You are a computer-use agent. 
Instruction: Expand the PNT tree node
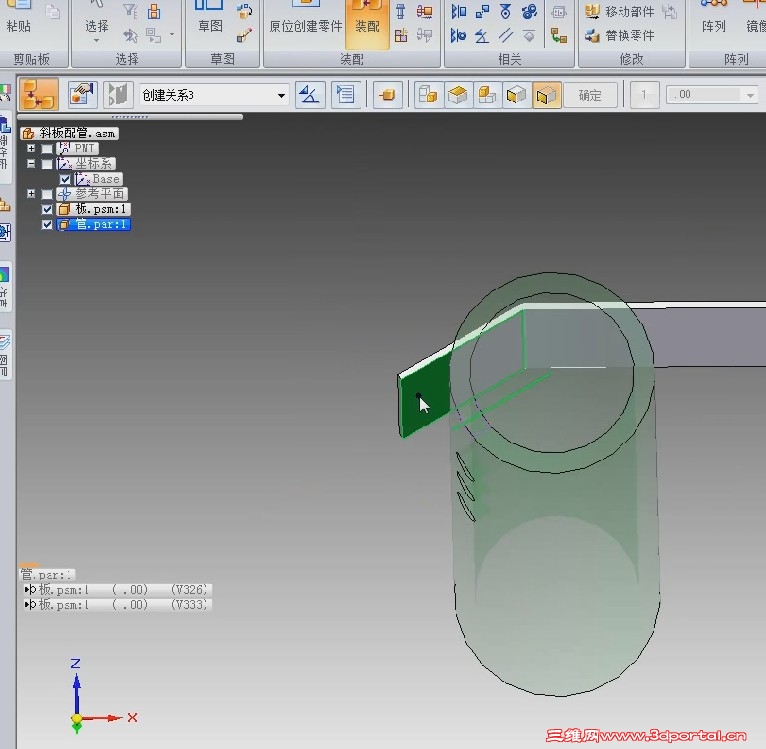click(x=31, y=148)
